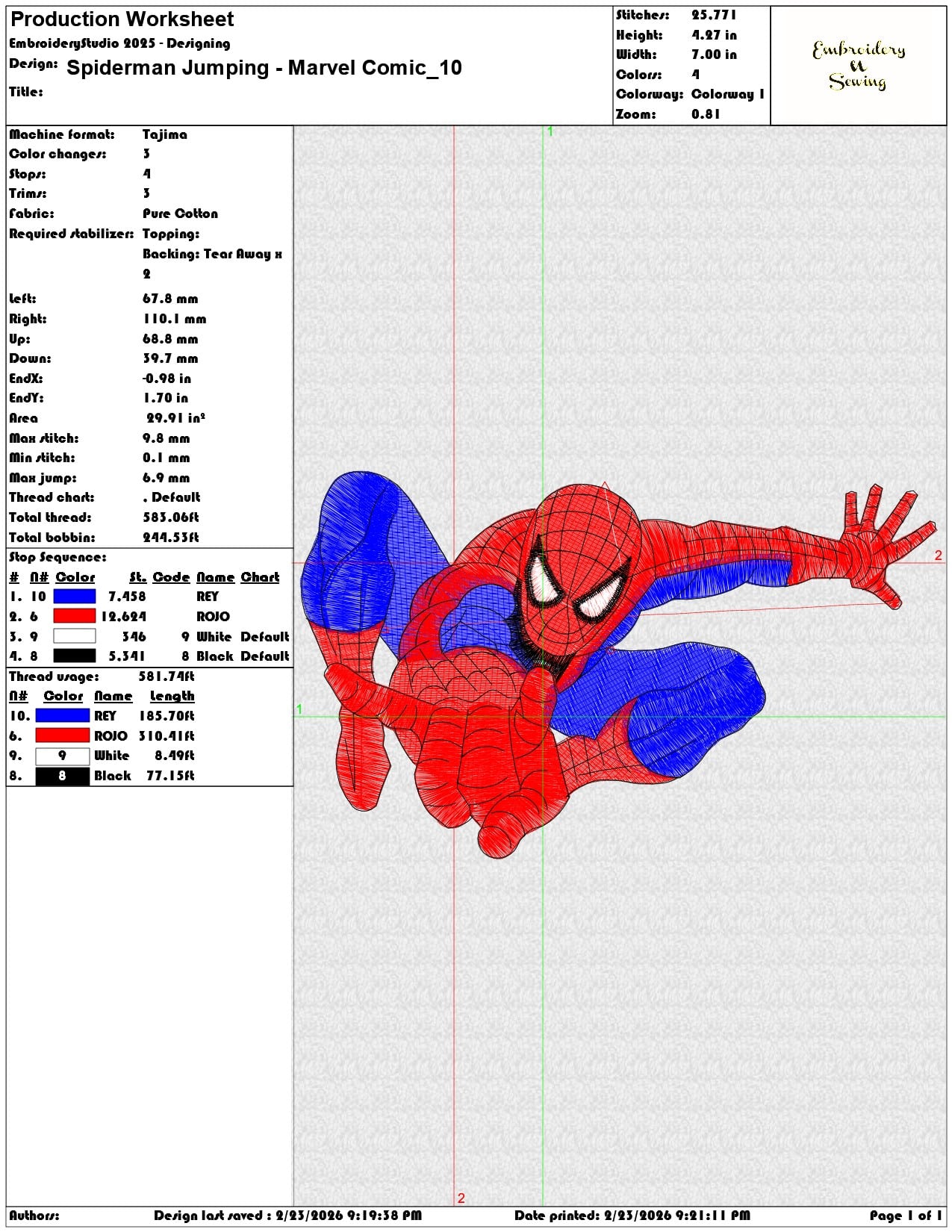Image resolution: width=952 pixels, height=1232 pixels.
Task: Click the Right value 110.1 mm
Action: coord(174,319)
